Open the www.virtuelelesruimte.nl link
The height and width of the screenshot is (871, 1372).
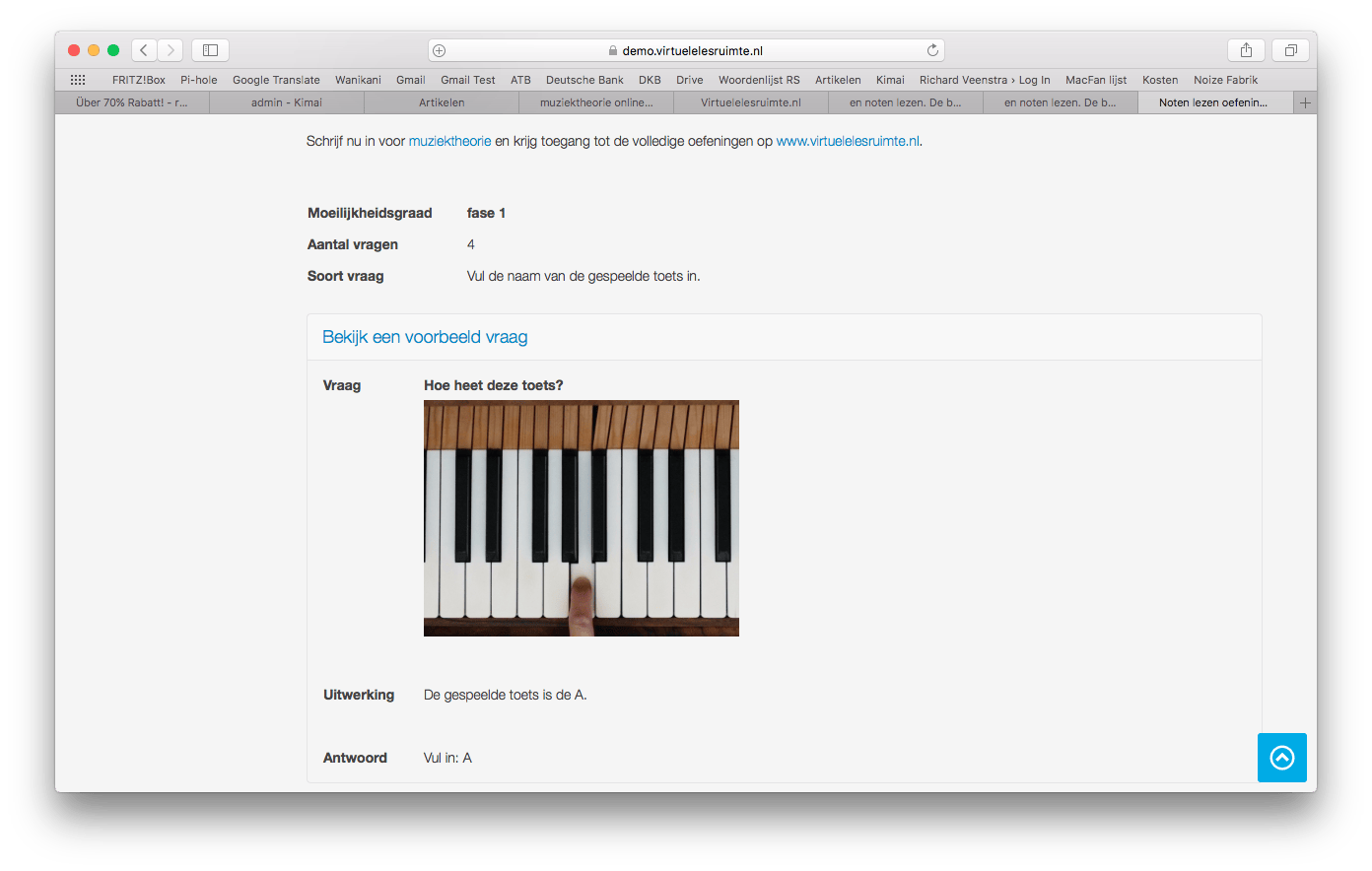(848, 141)
